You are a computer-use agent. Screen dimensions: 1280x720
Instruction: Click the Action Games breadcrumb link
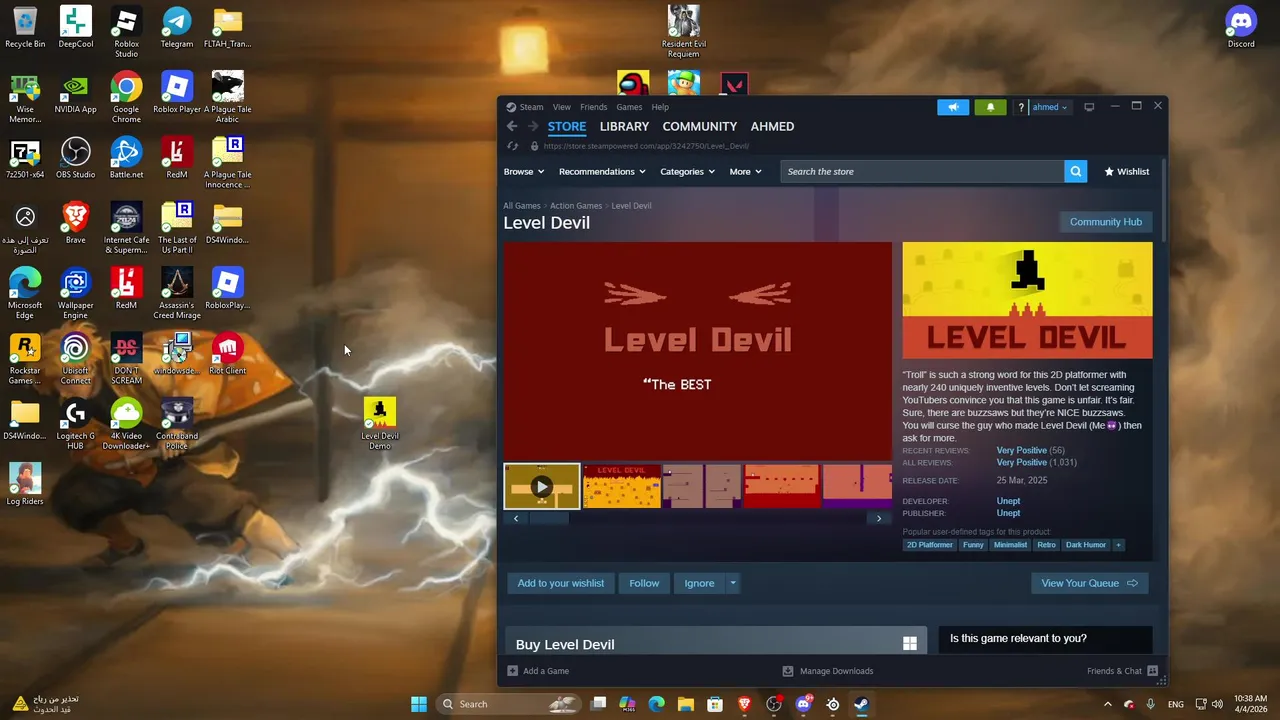(576, 206)
